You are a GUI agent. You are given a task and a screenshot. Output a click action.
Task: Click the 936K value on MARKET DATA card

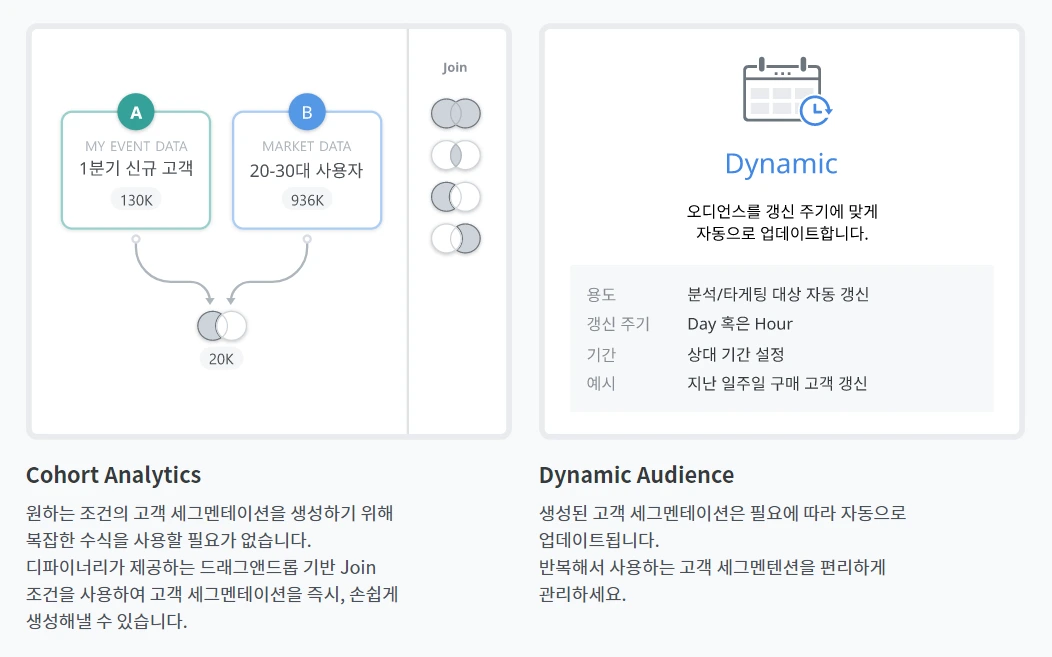(307, 199)
